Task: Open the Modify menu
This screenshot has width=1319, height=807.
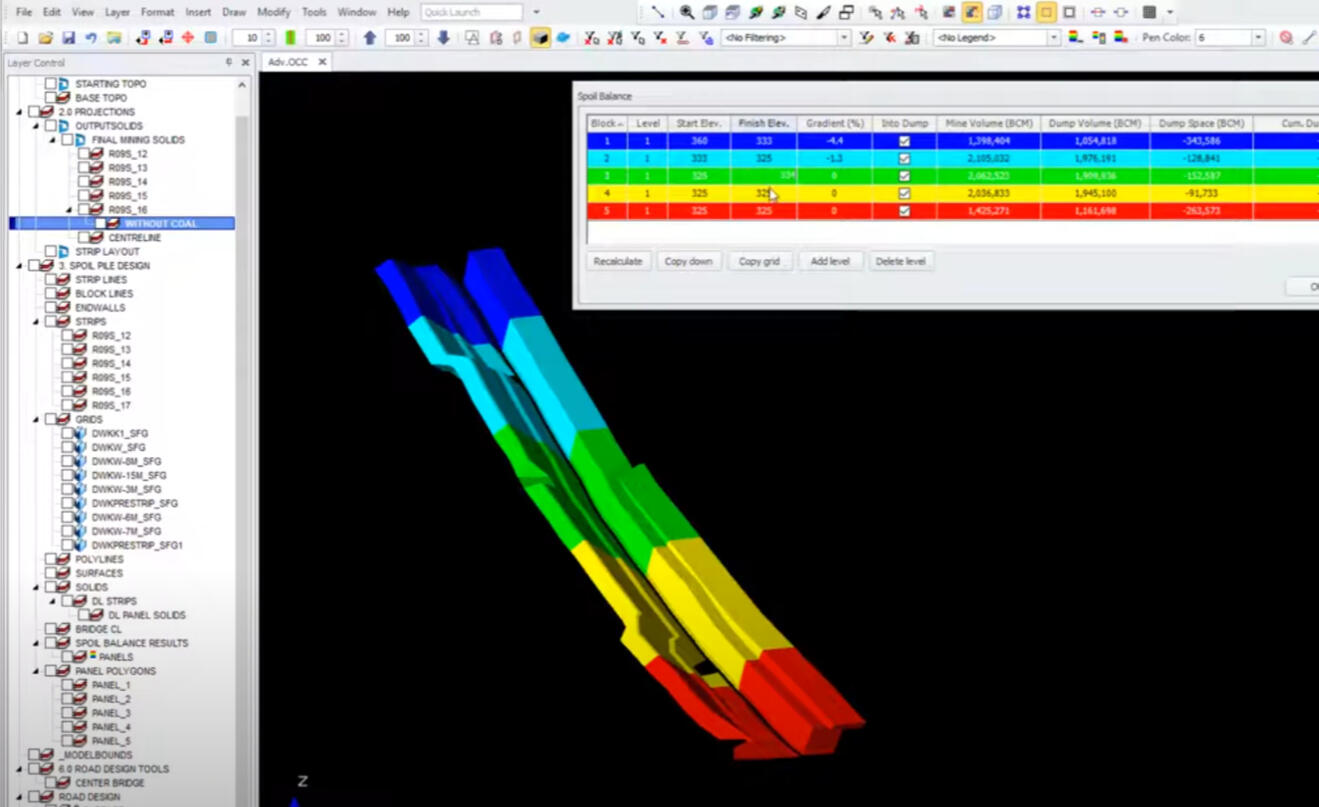Action: pos(273,12)
